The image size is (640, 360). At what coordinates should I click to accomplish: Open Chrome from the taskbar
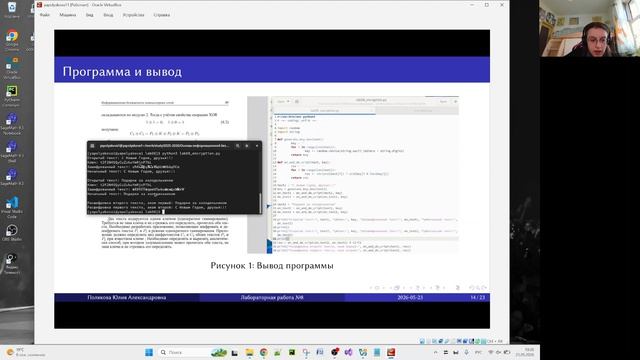(264, 352)
